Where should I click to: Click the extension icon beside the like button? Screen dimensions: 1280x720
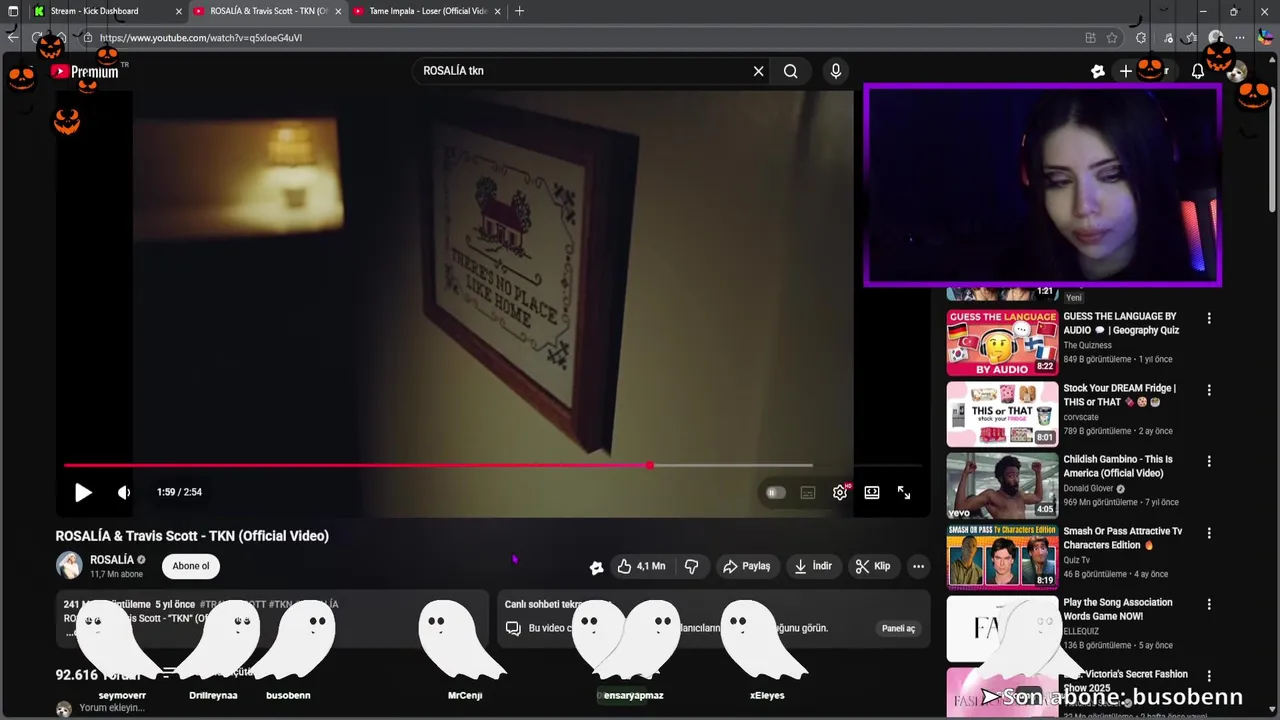(x=596, y=567)
